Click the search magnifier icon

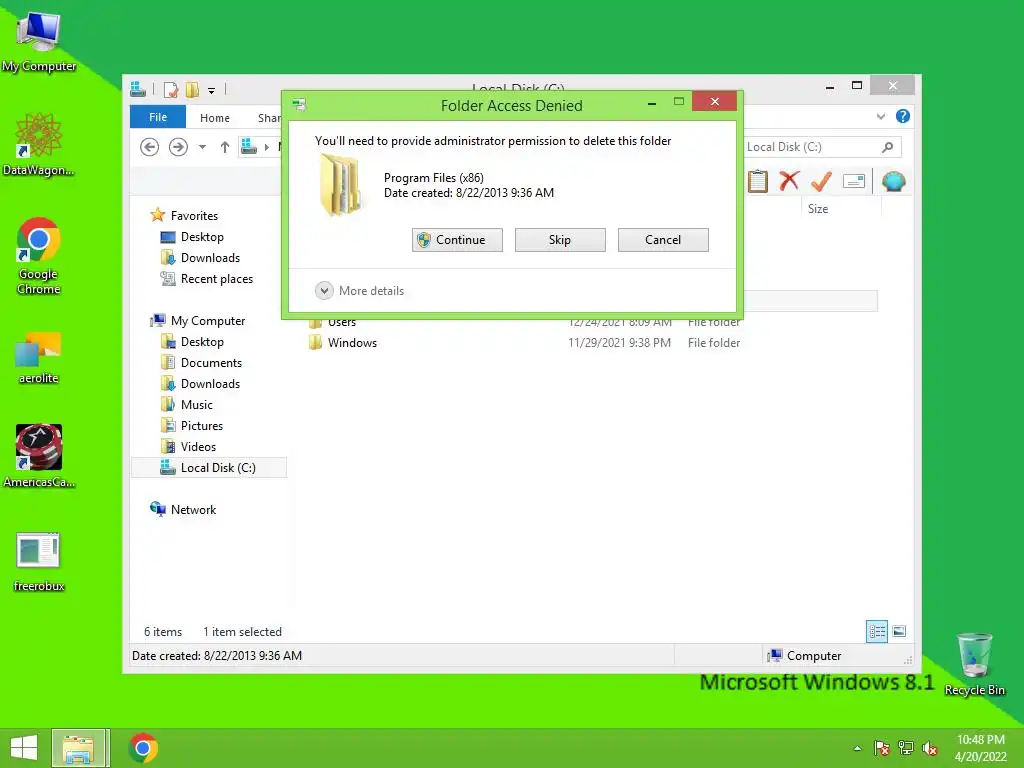click(888, 147)
